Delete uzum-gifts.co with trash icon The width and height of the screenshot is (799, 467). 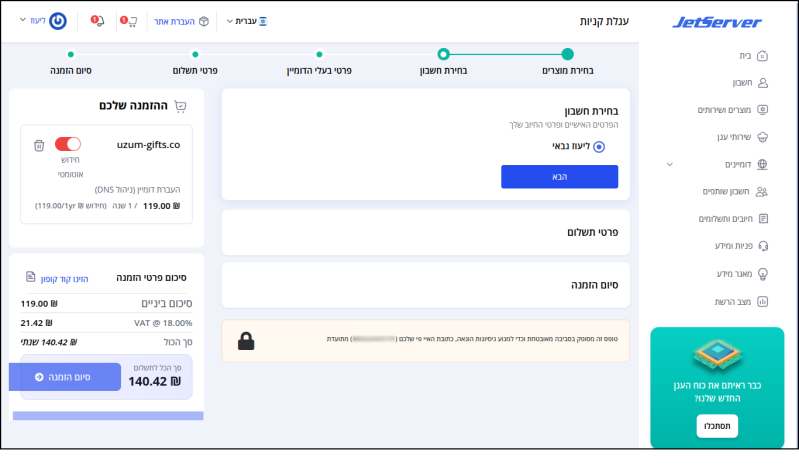[39, 145]
